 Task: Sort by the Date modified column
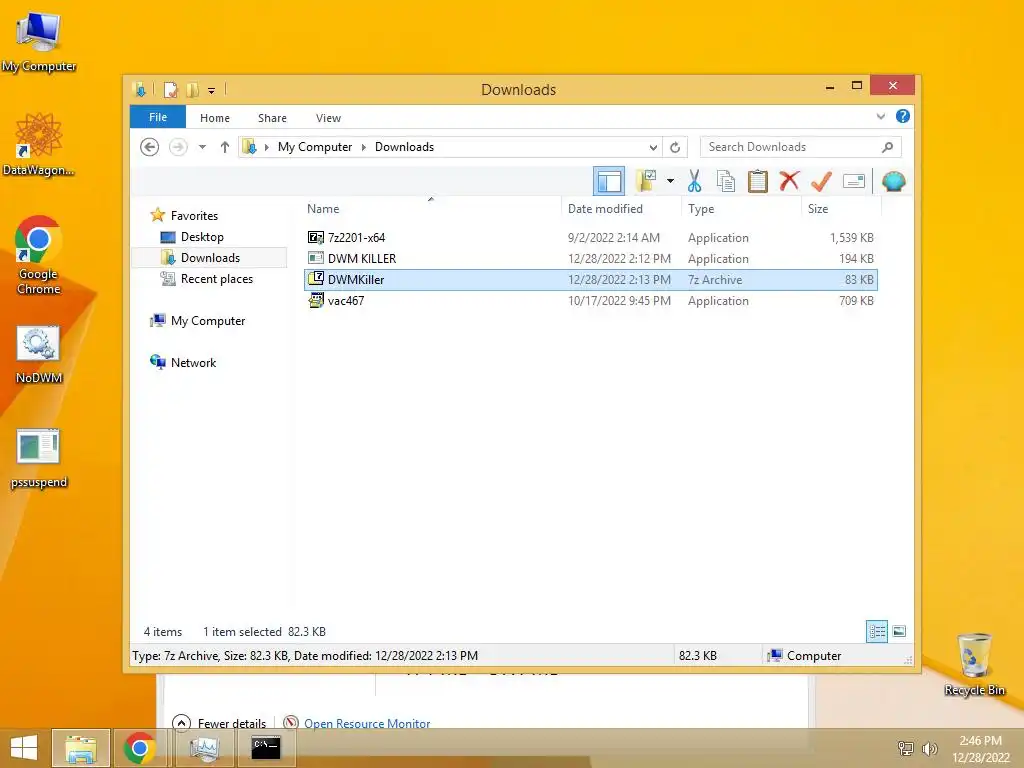point(605,209)
